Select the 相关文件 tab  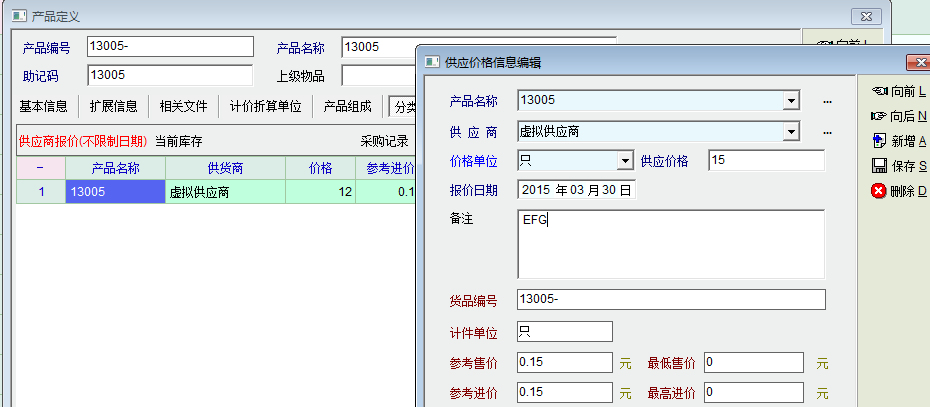pyautogui.click(x=183, y=106)
